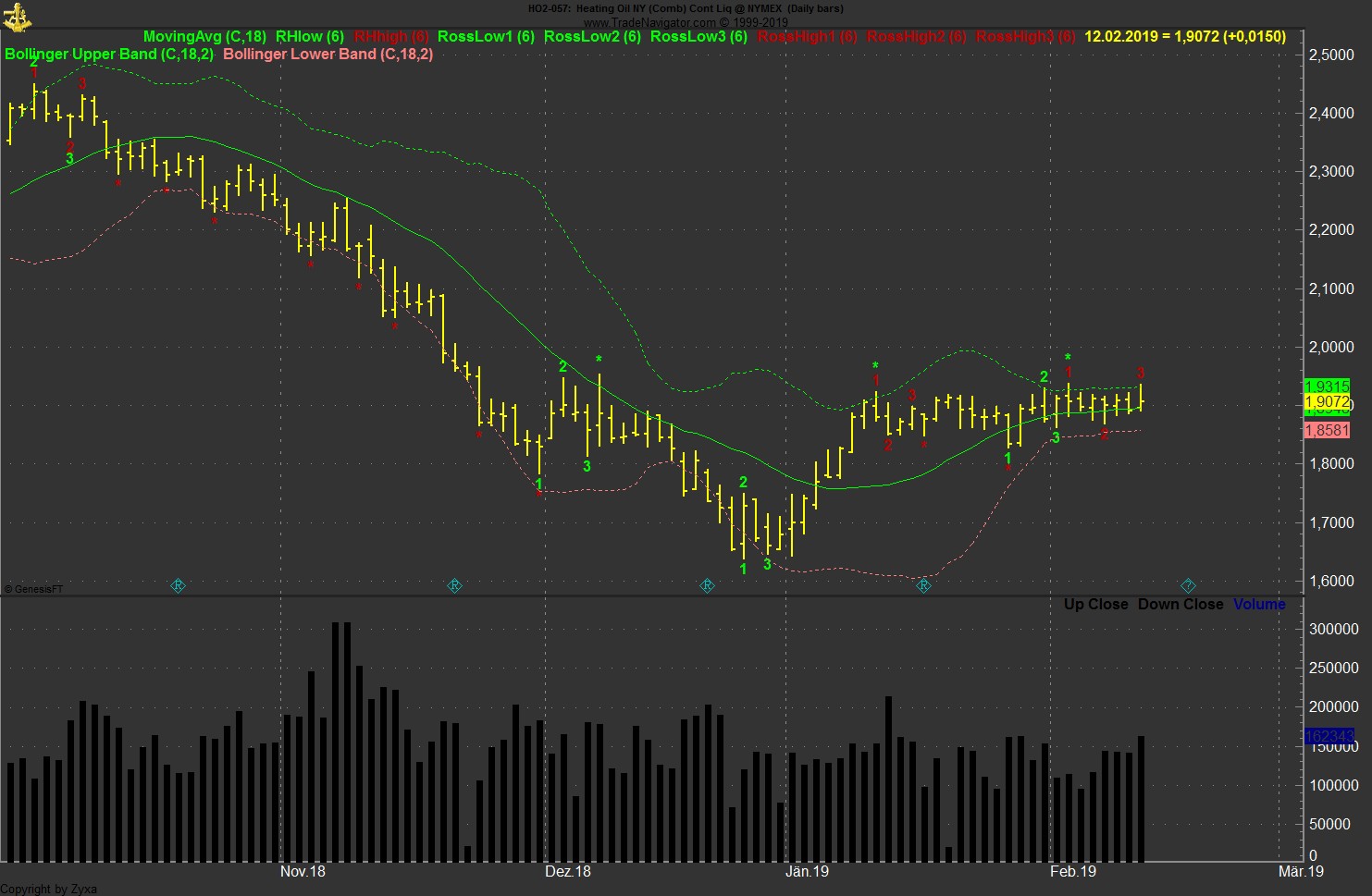Click the R diamond marker near the Jän.19 label
Image resolution: width=1372 pixels, height=896 pixels.
(x=706, y=585)
